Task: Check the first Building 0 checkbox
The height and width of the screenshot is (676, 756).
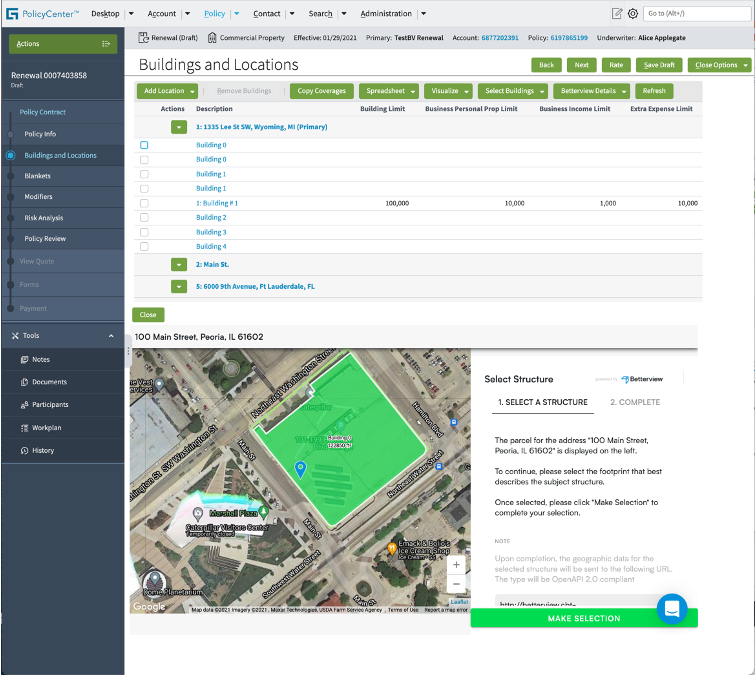Action: 144,145
